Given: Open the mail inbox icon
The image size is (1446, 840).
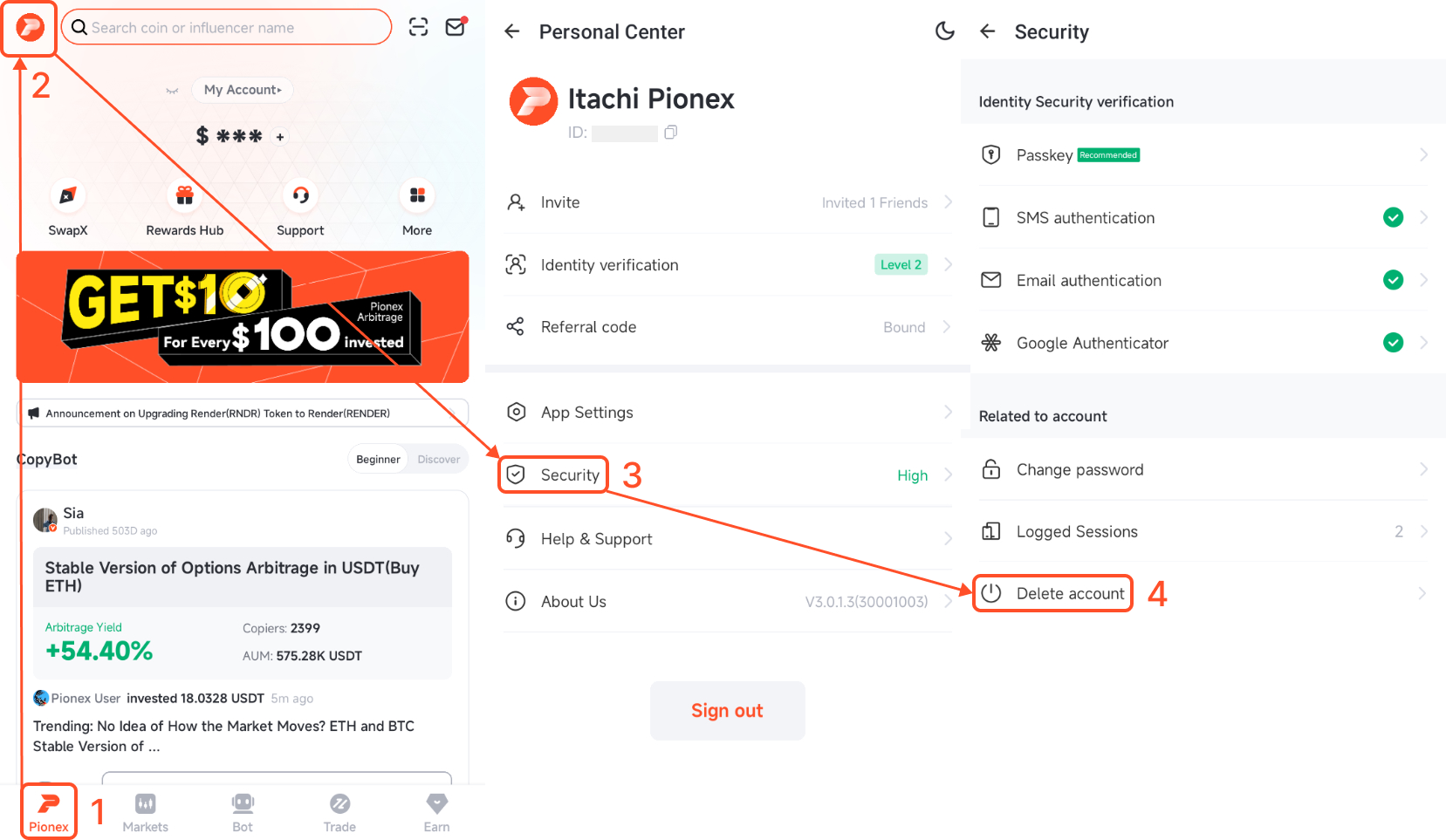Looking at the screenshot, I should (456, 27).
